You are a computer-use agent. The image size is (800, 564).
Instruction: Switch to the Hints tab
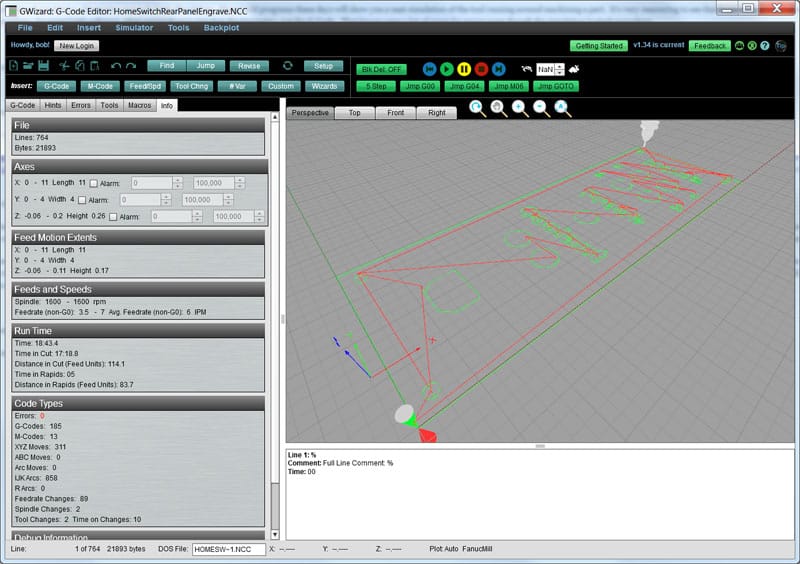pos(53,105)
